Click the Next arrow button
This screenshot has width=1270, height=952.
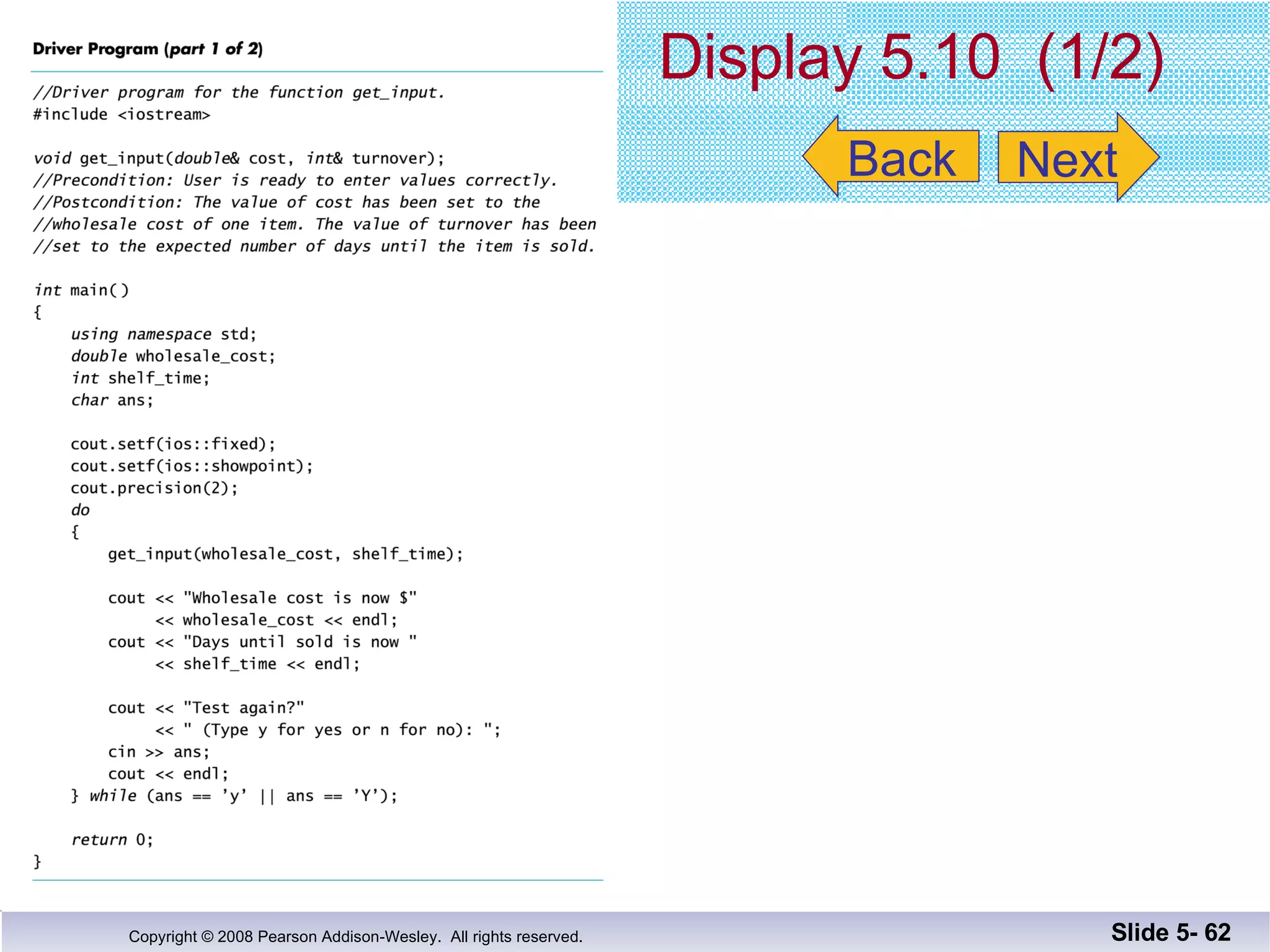[x=1078, y=157]
